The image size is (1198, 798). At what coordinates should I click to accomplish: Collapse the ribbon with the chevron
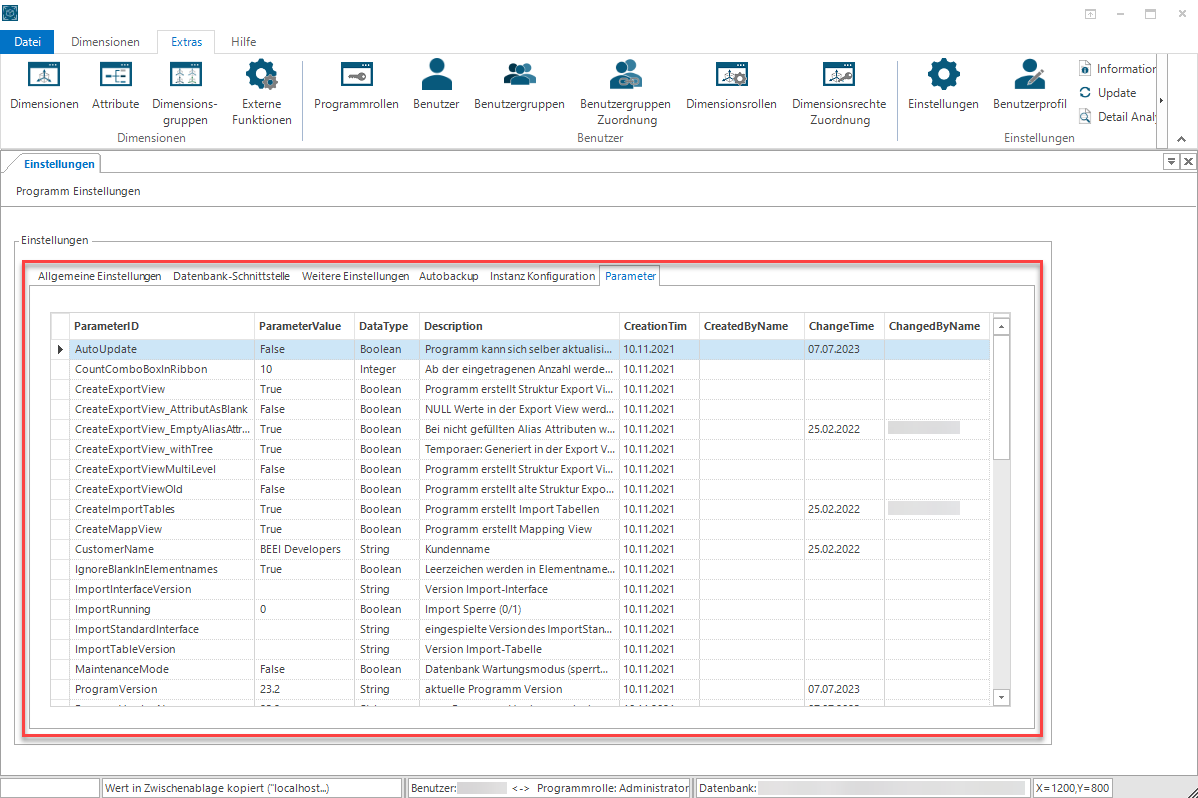tap(1181, 139)
